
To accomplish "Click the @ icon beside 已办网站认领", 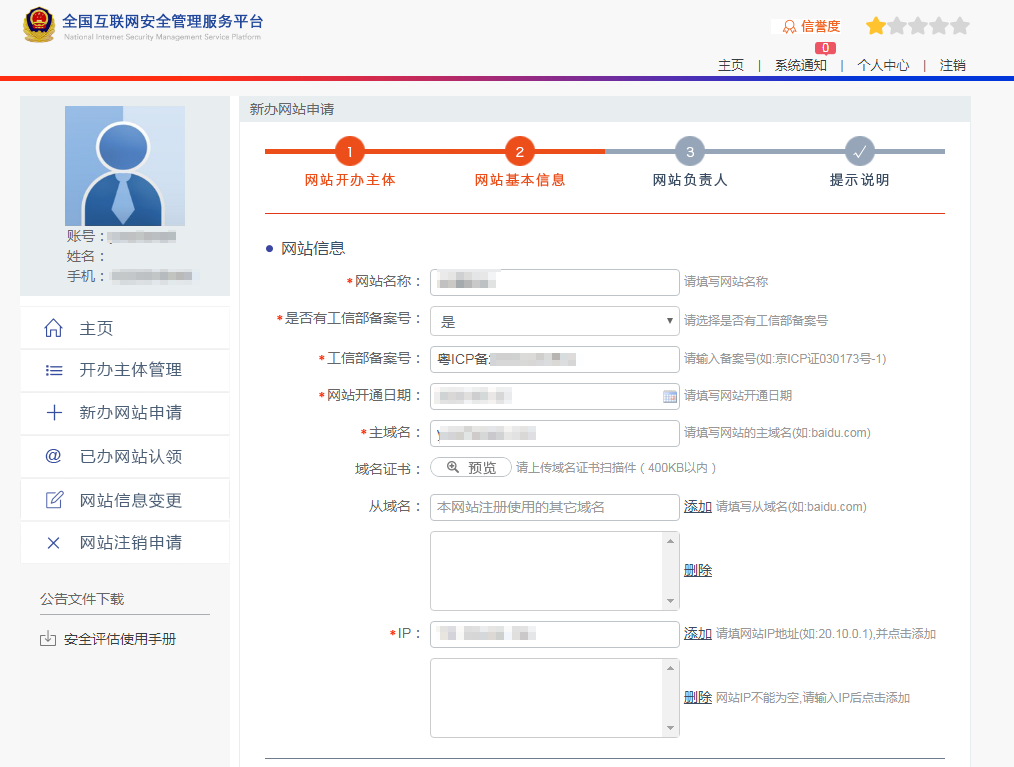I will pyautogui.click(x=53, y=456).
